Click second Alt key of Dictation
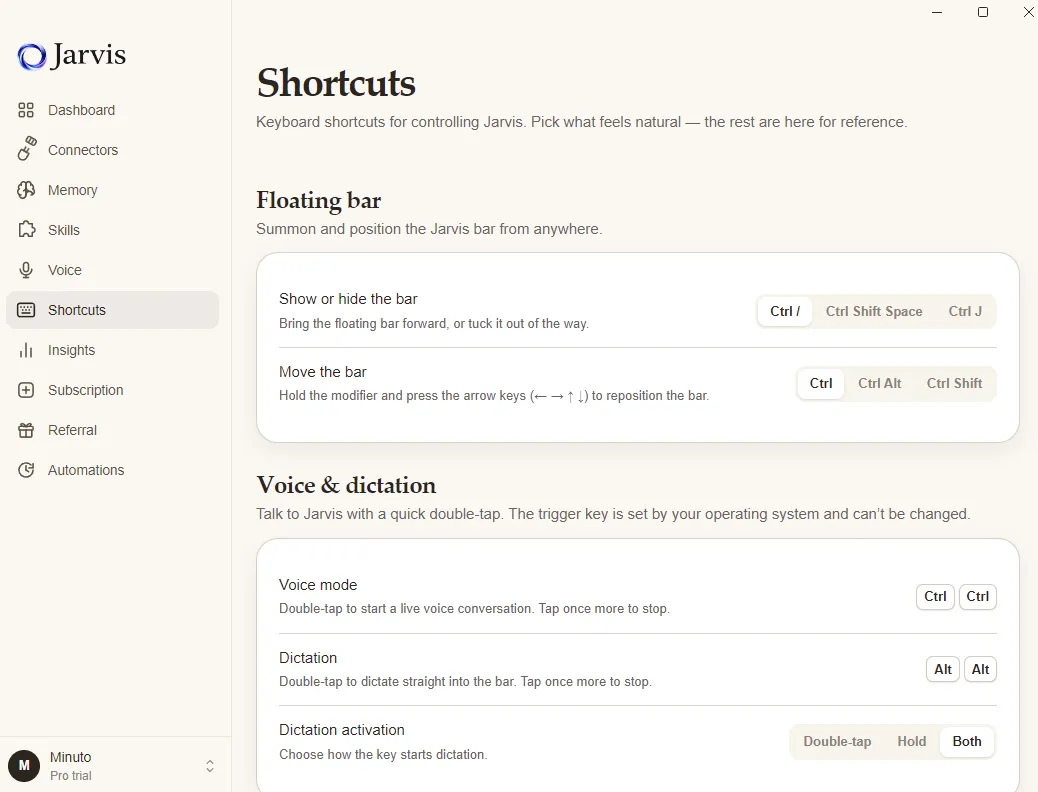1038x792 pixels. pos(980,669)
